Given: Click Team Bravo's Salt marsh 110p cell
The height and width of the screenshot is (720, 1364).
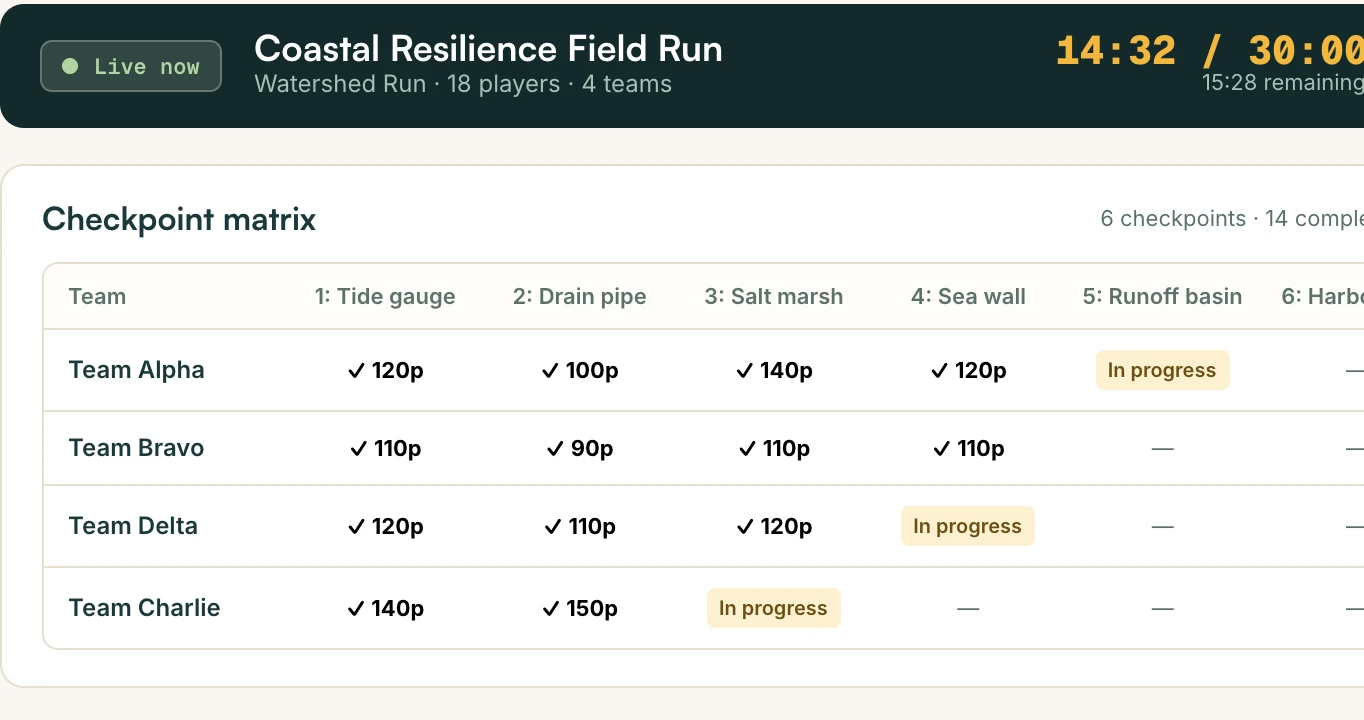Looking at the screenshot, I should coord(774,448).
